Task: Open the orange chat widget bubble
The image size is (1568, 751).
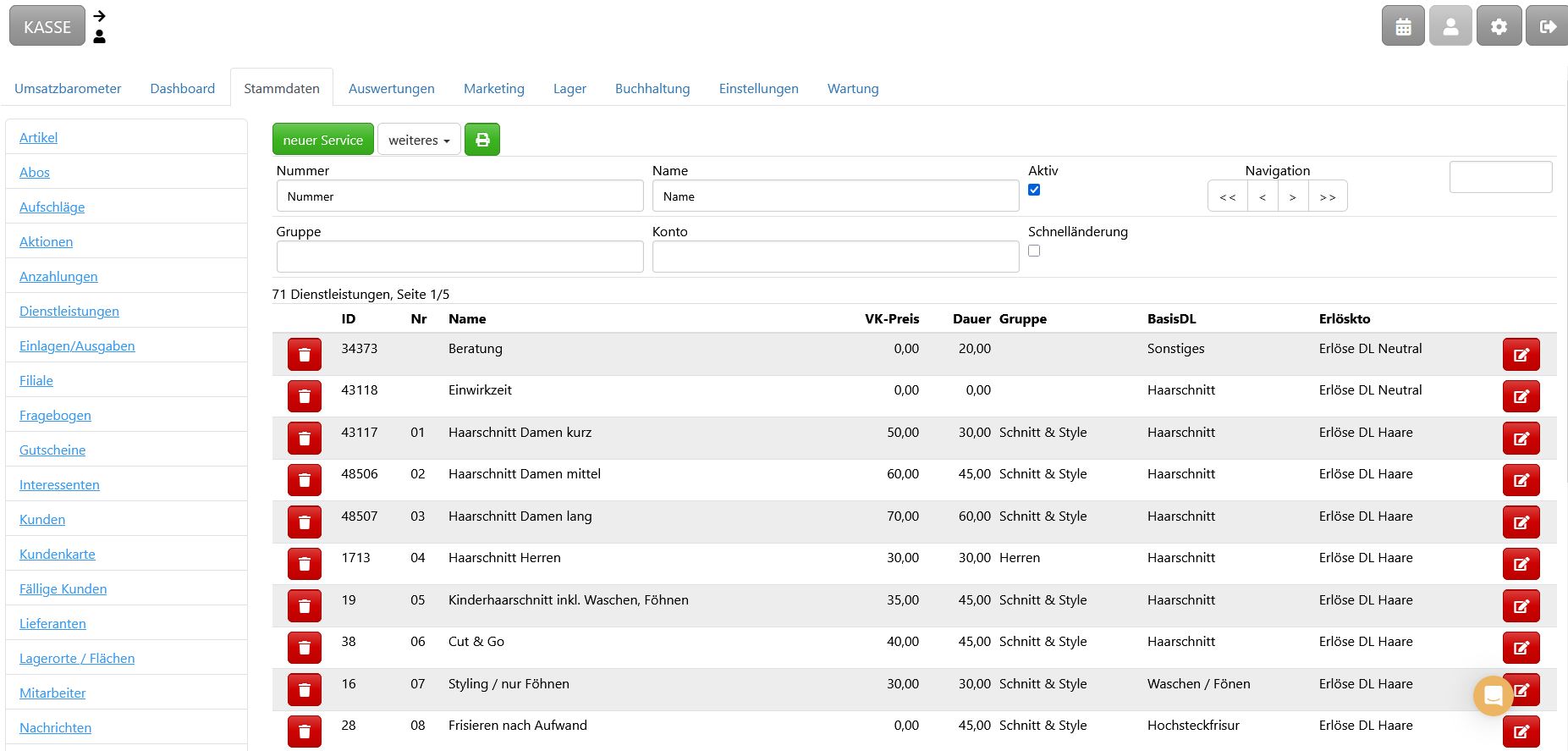Action: (x=1493, y=696)
